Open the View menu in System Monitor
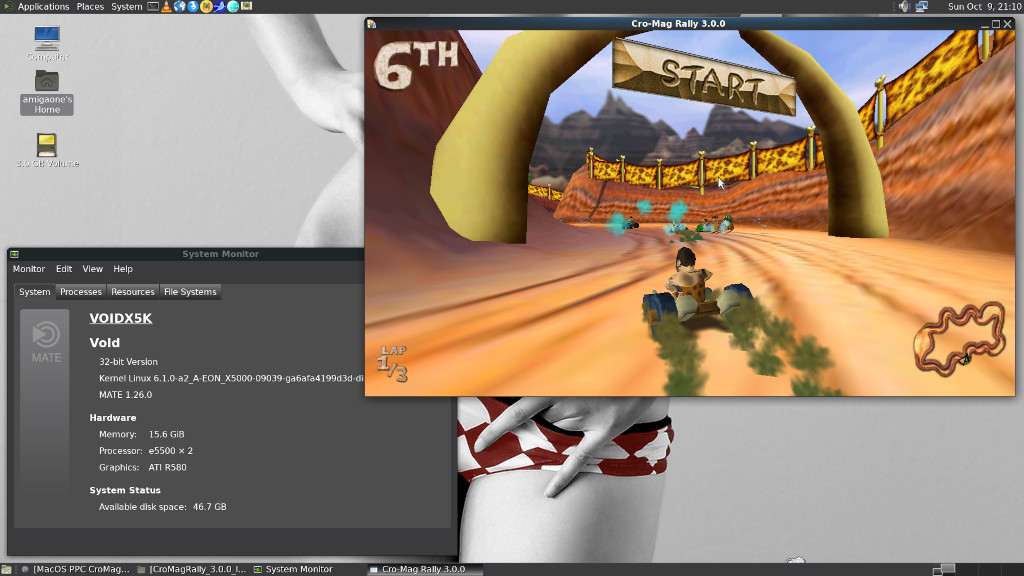Viewport: 1024px width, 576px height. point(92,269)
